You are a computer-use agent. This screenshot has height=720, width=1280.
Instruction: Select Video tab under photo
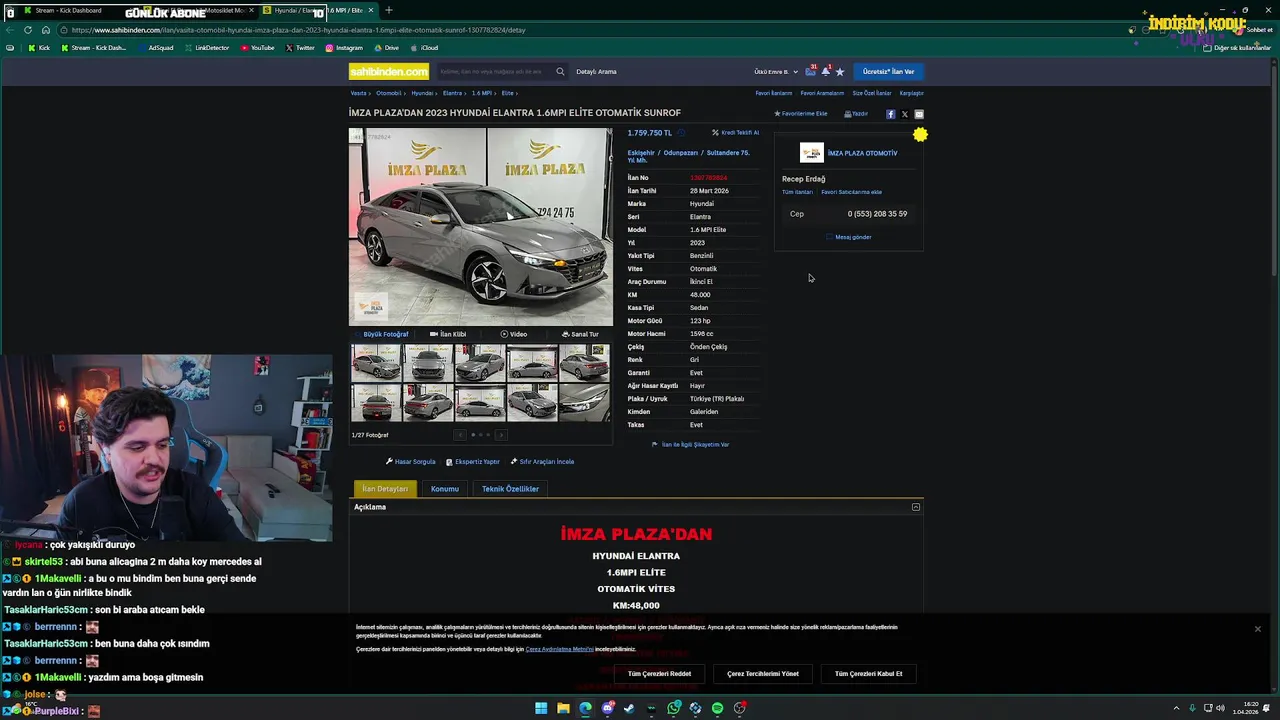pos(514,334)
